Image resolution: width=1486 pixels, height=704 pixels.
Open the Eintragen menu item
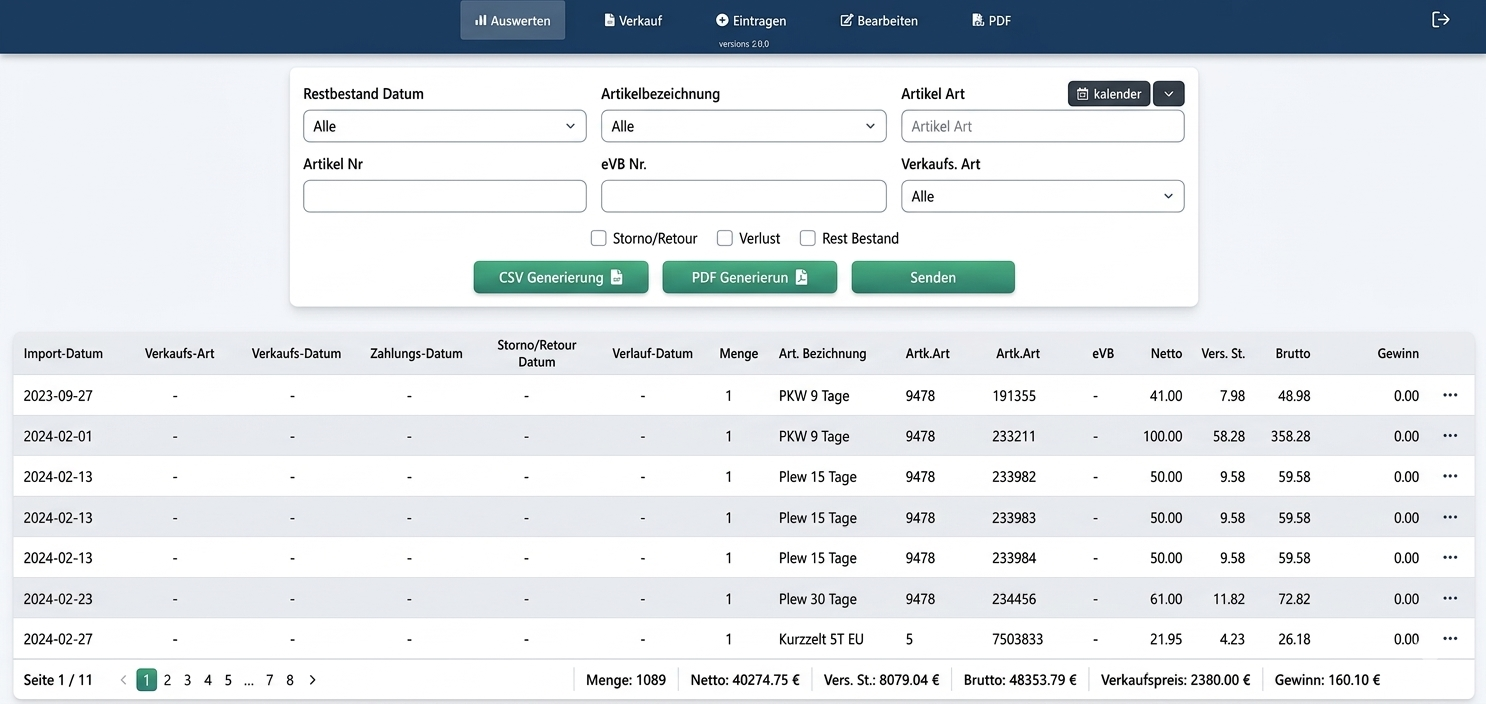pyautogui.click(x=751, y=20)
